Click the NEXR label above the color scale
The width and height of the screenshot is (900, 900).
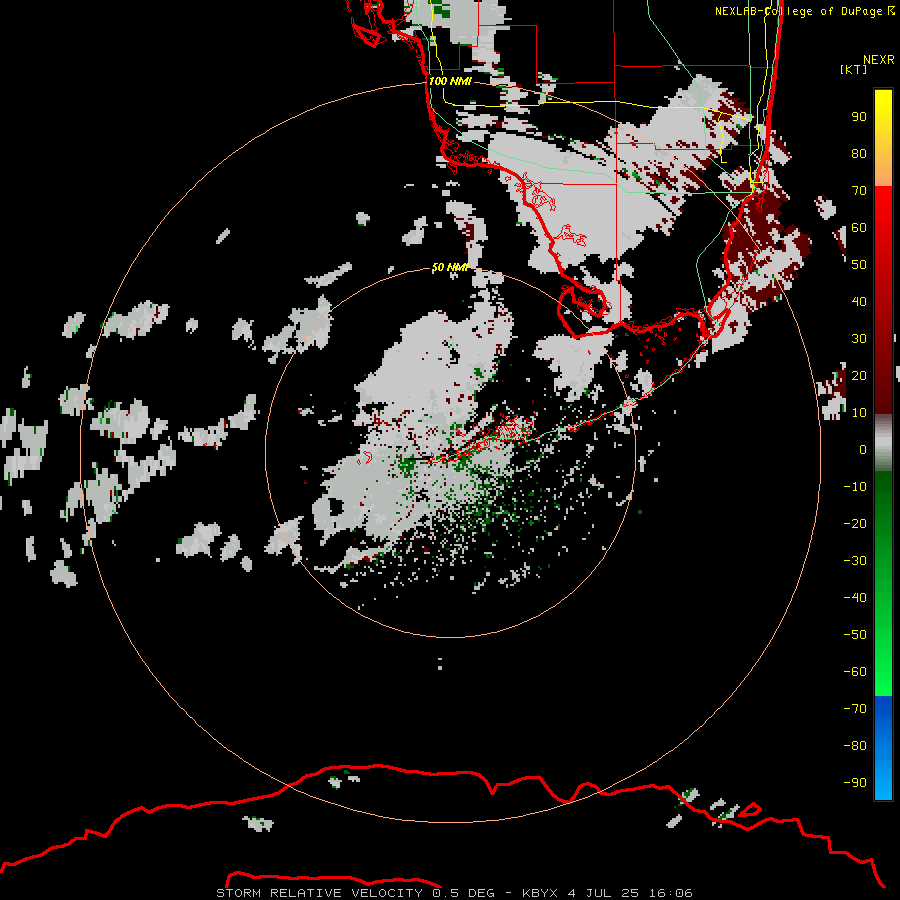(879, 60)
